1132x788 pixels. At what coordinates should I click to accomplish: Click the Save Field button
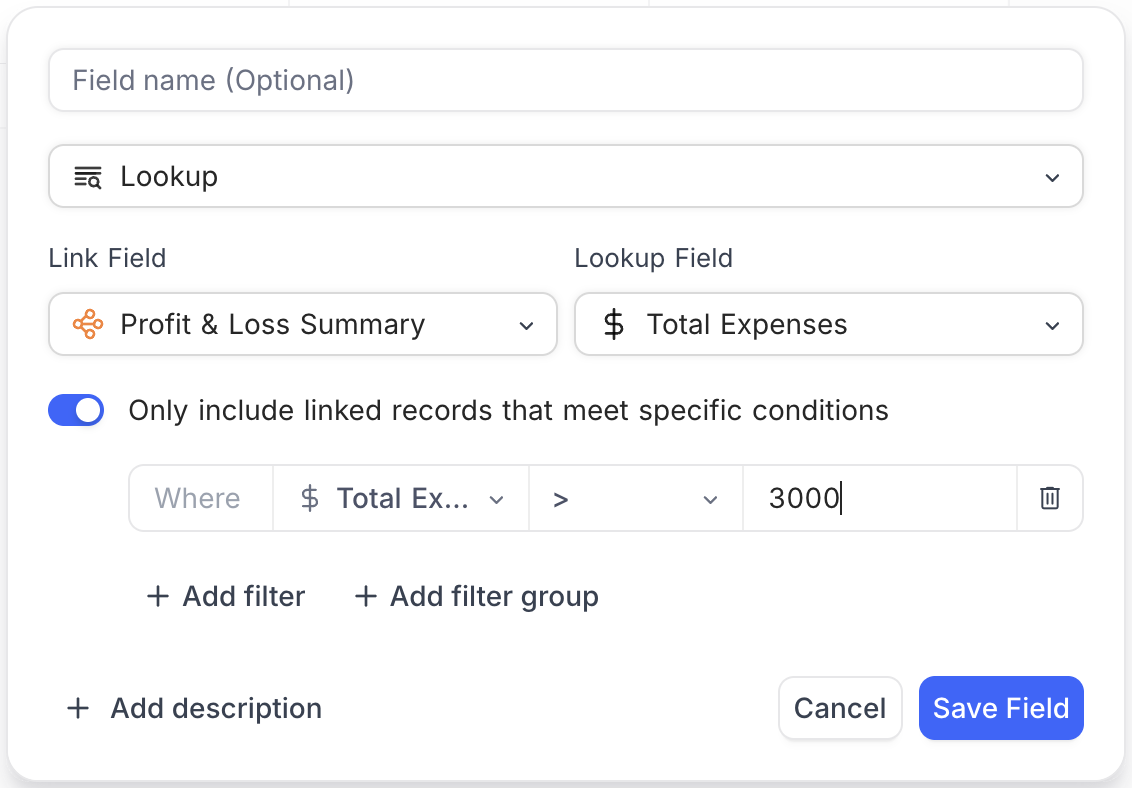click(1001, 708)
